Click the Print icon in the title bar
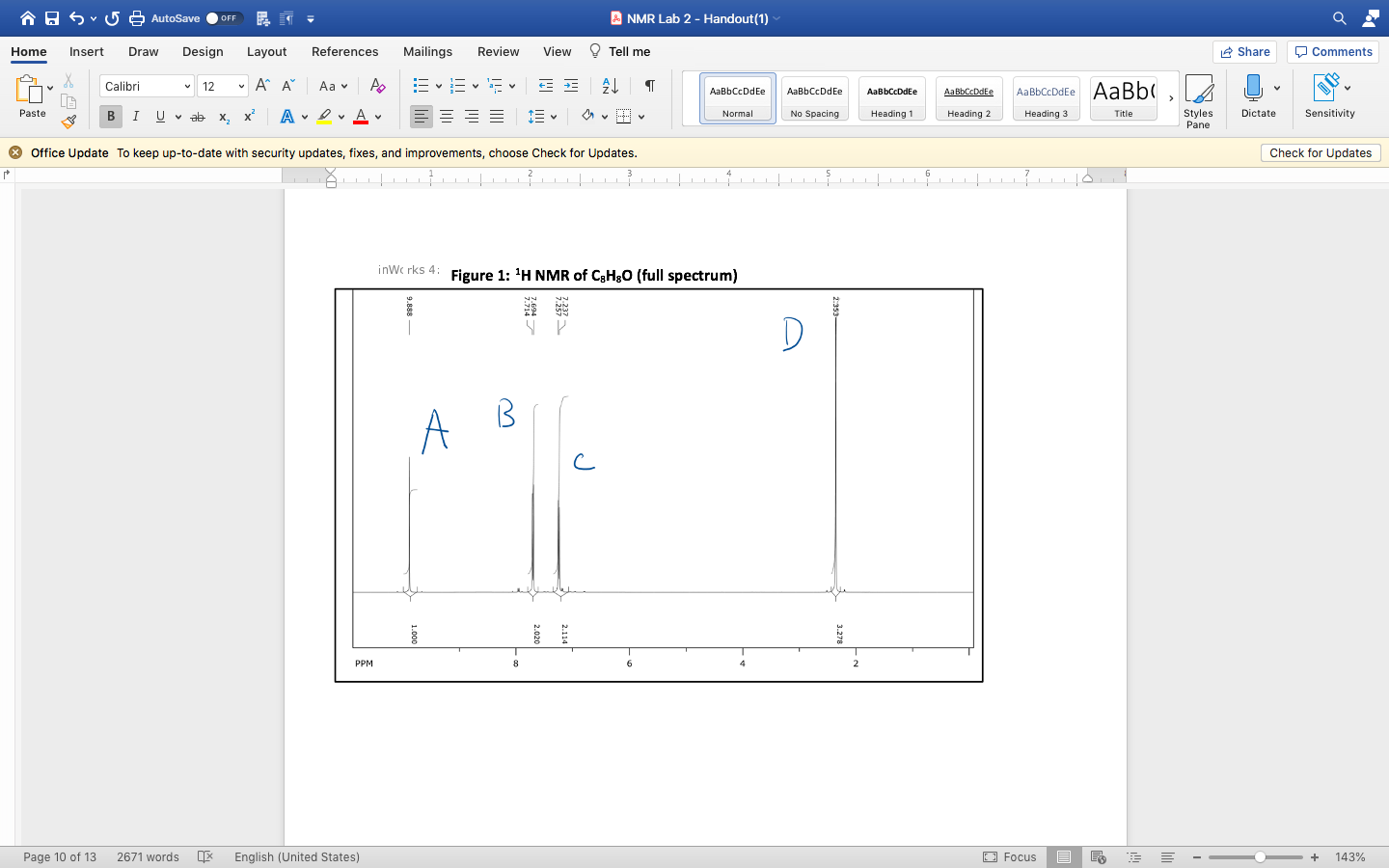The image size is (1389, 868). click(x=136, y=17)
